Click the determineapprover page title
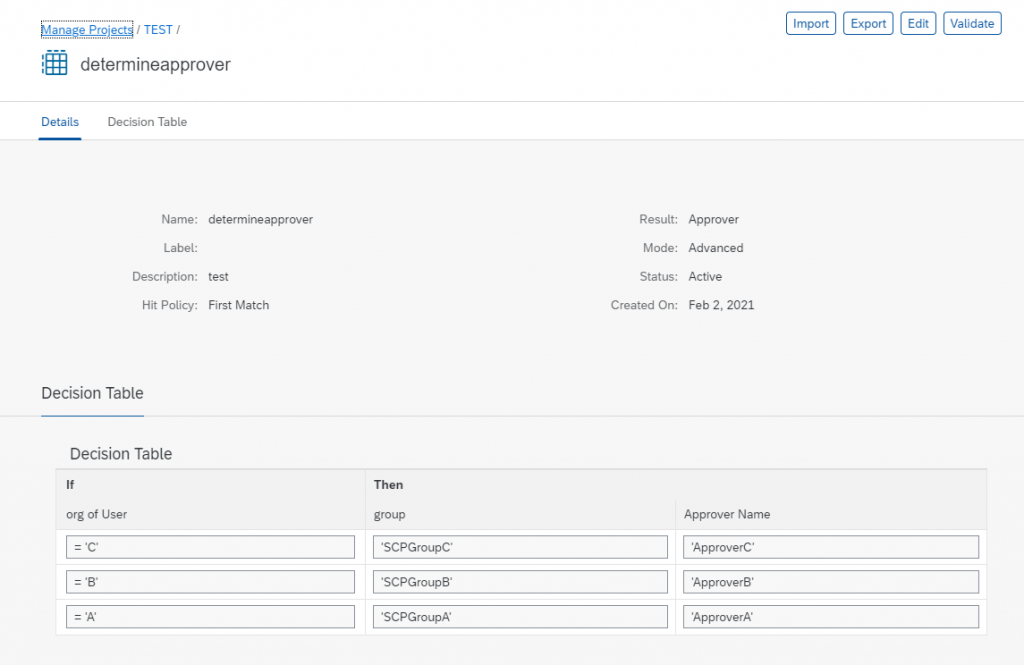 [155, 64]
